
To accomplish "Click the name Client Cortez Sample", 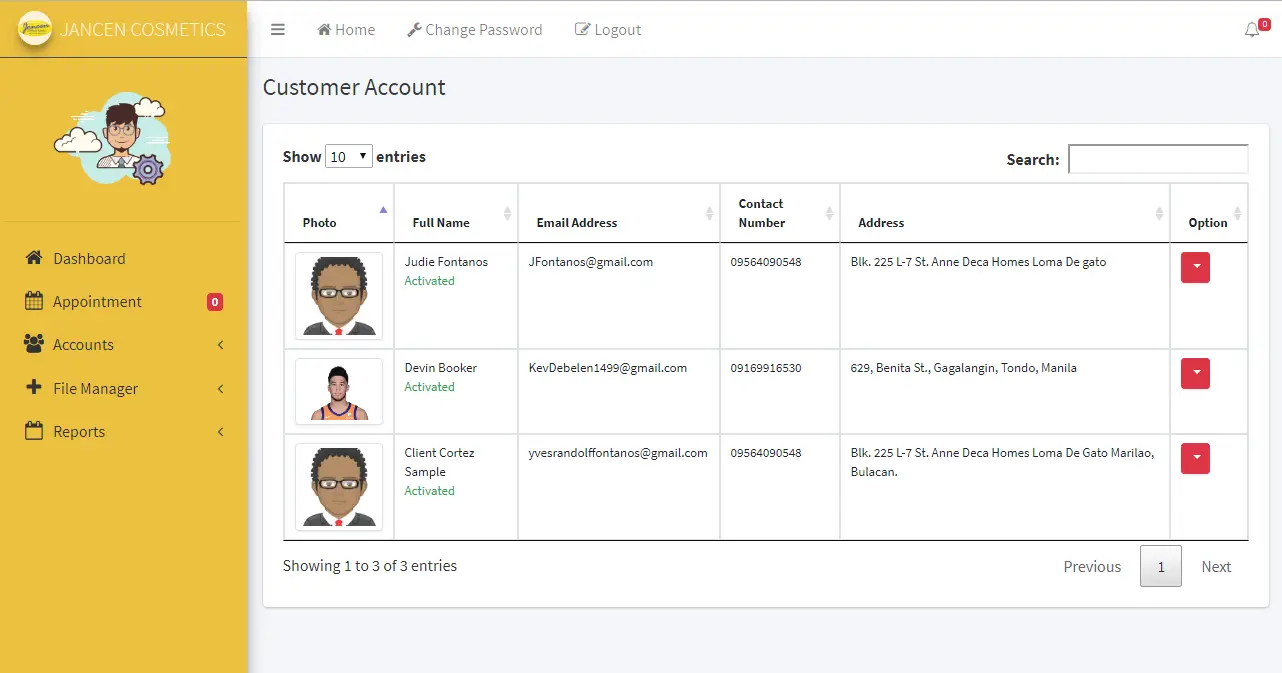I will pos(440,462).
